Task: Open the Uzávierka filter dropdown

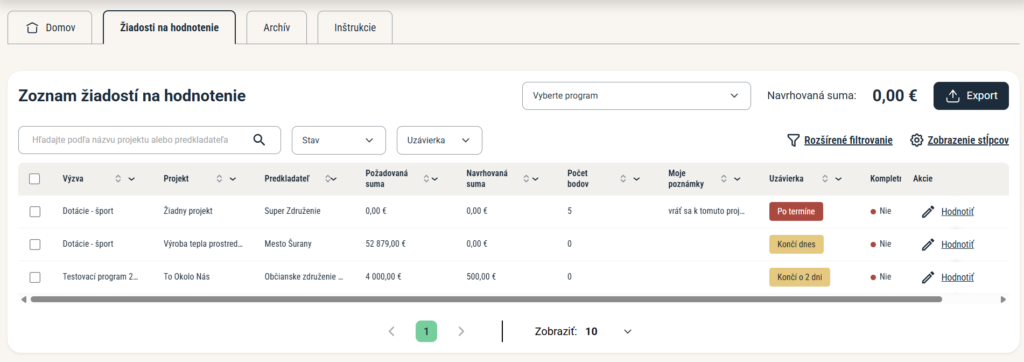Action: pyautogui.click(x=440, y=140)
